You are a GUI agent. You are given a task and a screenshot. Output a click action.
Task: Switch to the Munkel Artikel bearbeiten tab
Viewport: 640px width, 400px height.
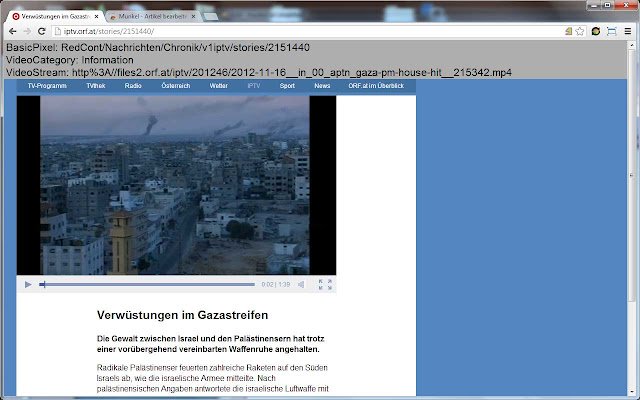pyautogui.click(x=152, y=16)
